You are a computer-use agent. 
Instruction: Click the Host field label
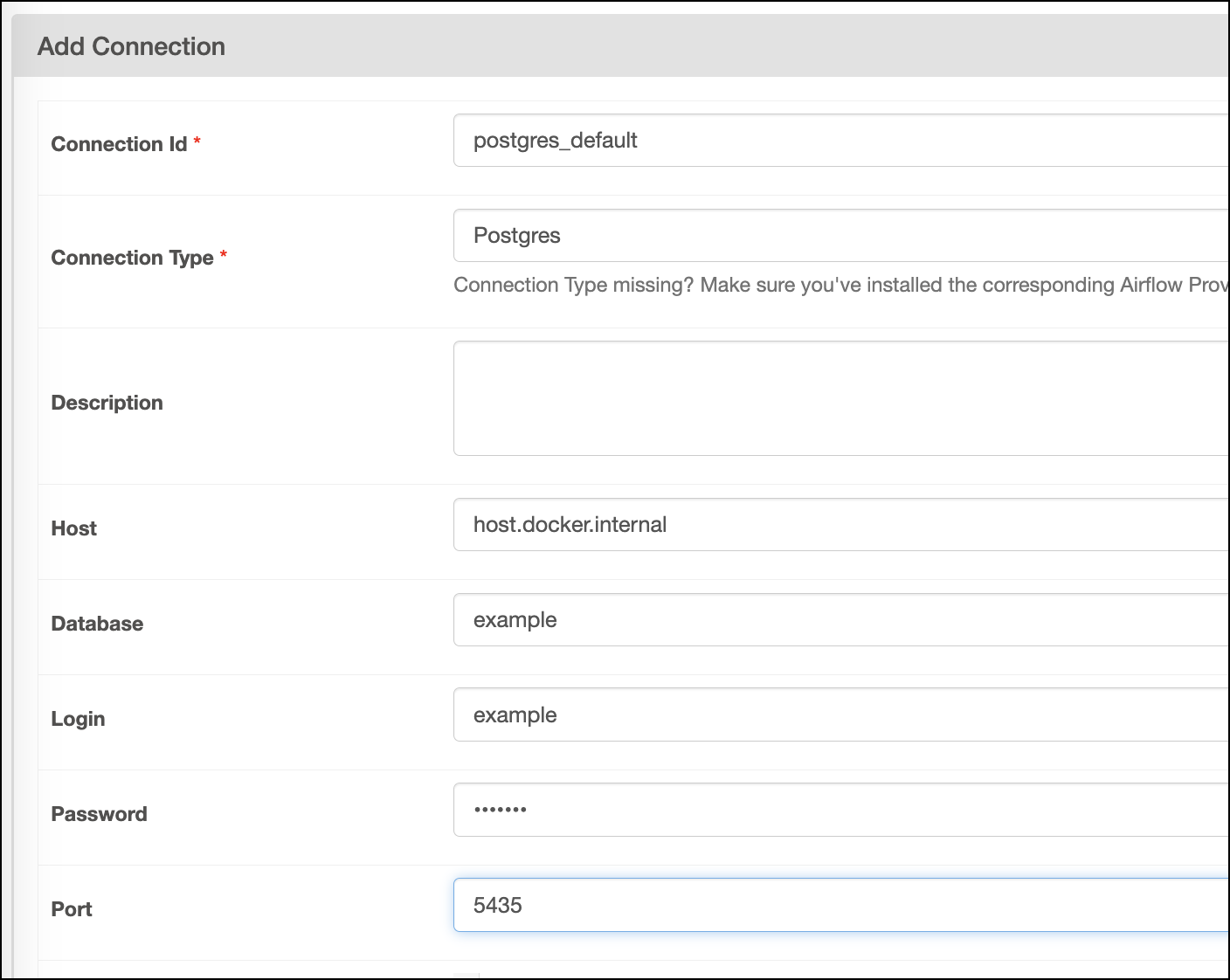73,528
